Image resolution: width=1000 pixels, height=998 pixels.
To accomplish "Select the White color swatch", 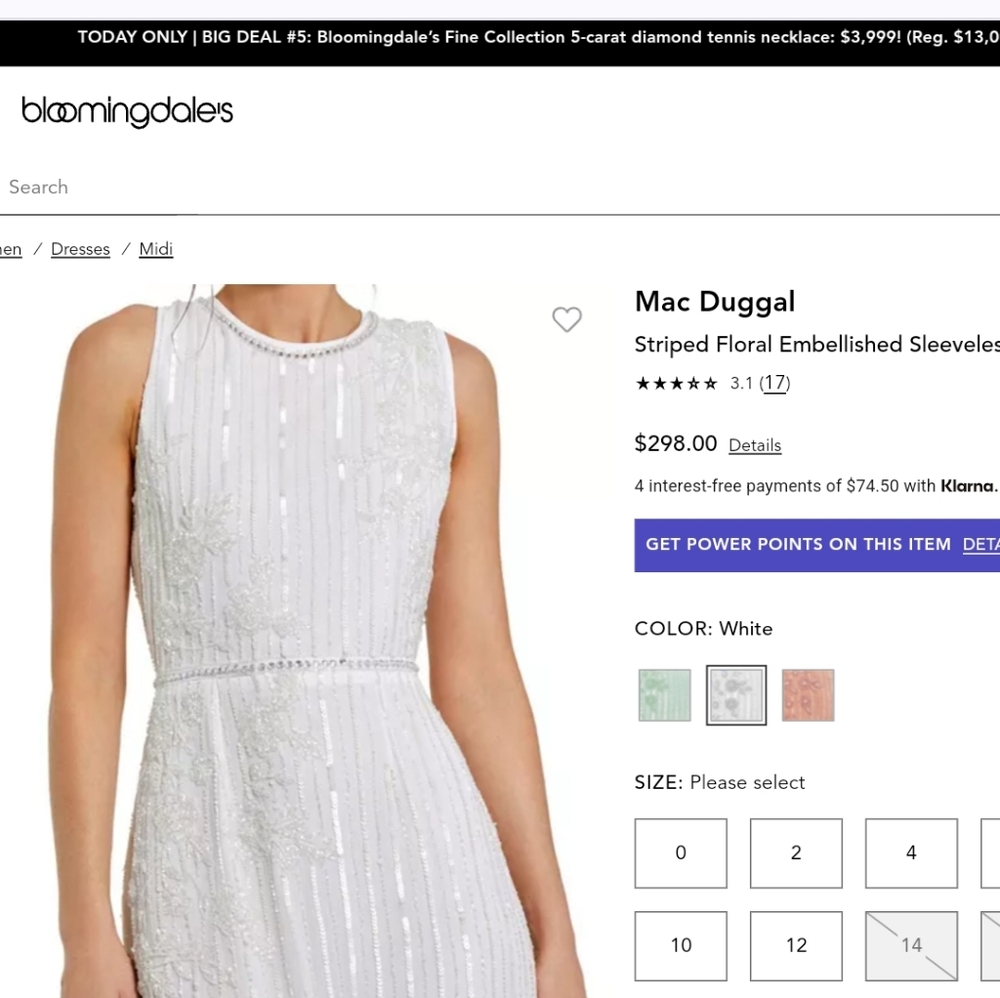I will (736, 694).
